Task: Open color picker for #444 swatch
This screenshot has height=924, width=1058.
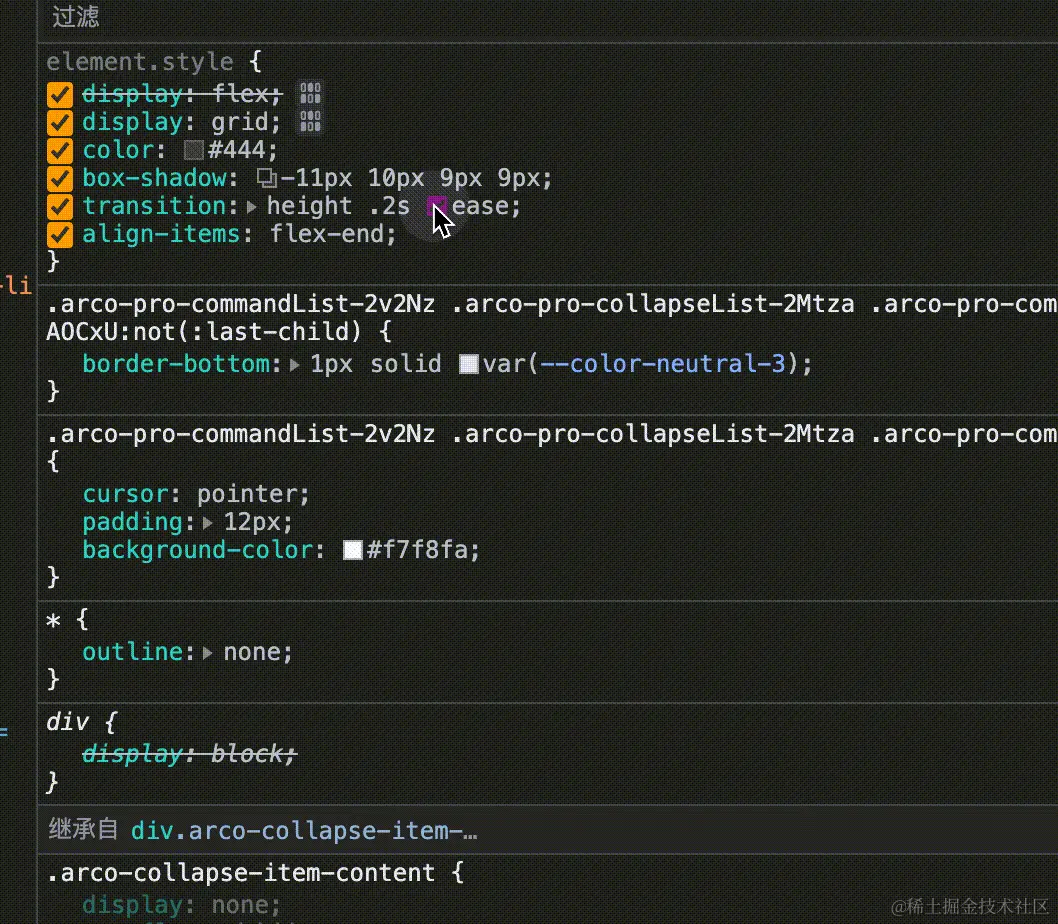Action: pos(194,150)
